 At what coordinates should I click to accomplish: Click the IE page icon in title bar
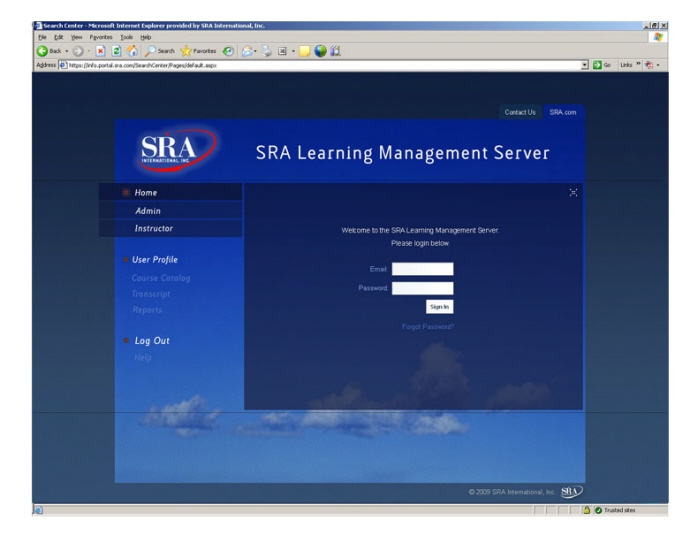coord(38,26)
